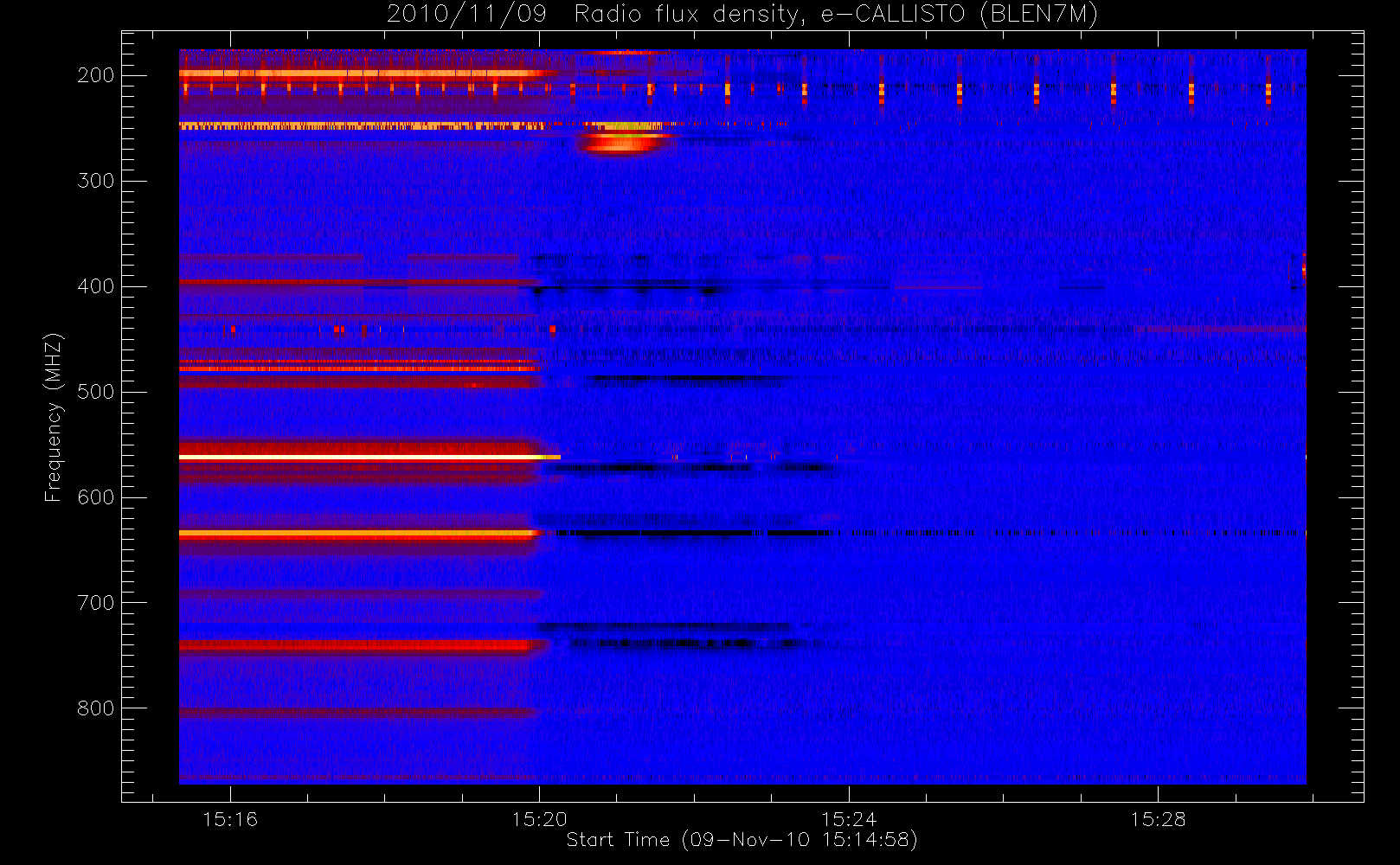Click the 600 frequency tick label
Image resolution: width=1400 pixels, height=865 pixels.
(95, 497)
